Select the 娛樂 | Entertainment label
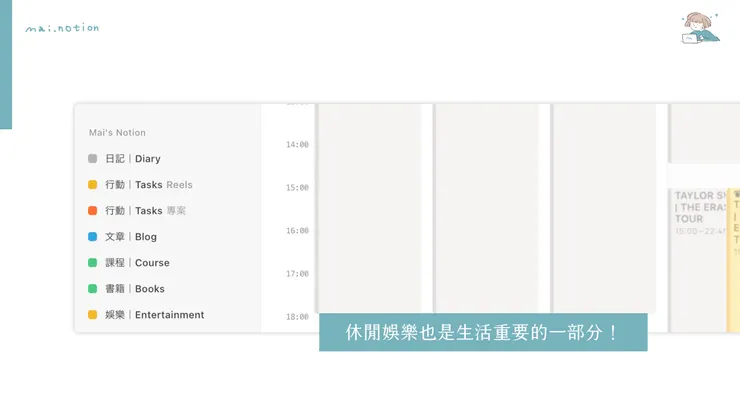Screen dimensions: 740x416 [155, 314]
